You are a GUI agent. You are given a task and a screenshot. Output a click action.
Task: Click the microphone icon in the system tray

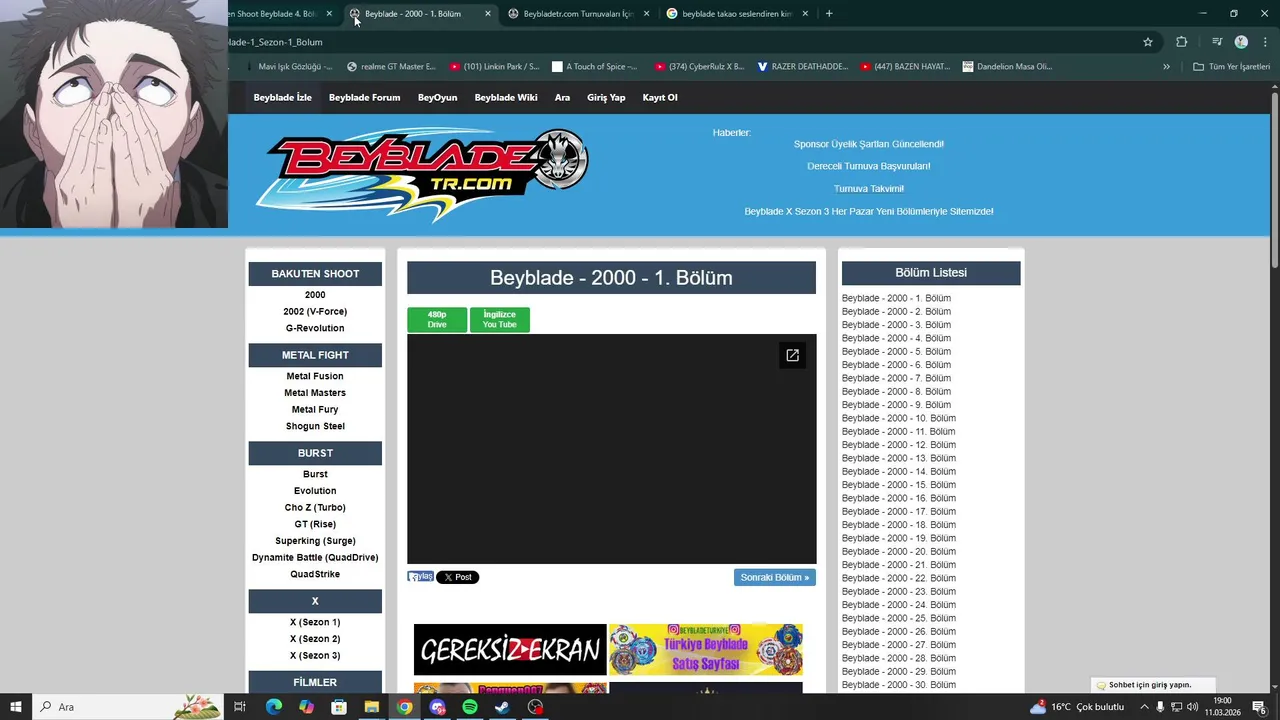[1160, 707]
